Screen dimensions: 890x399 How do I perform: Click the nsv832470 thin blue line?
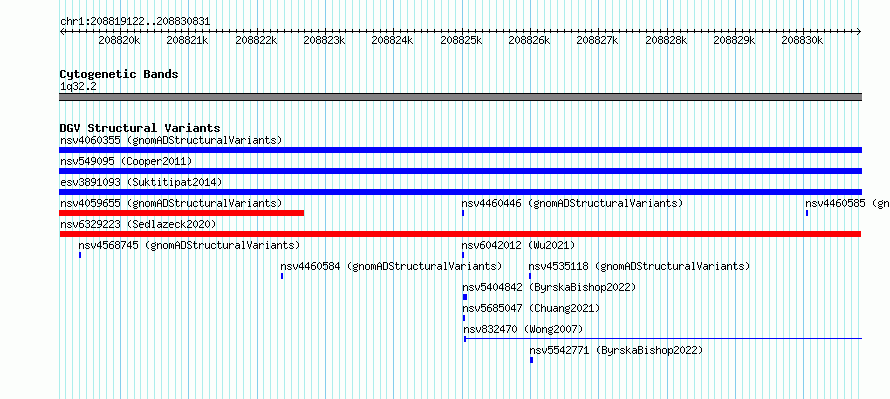pyautogui.click(x=663, y=339)
